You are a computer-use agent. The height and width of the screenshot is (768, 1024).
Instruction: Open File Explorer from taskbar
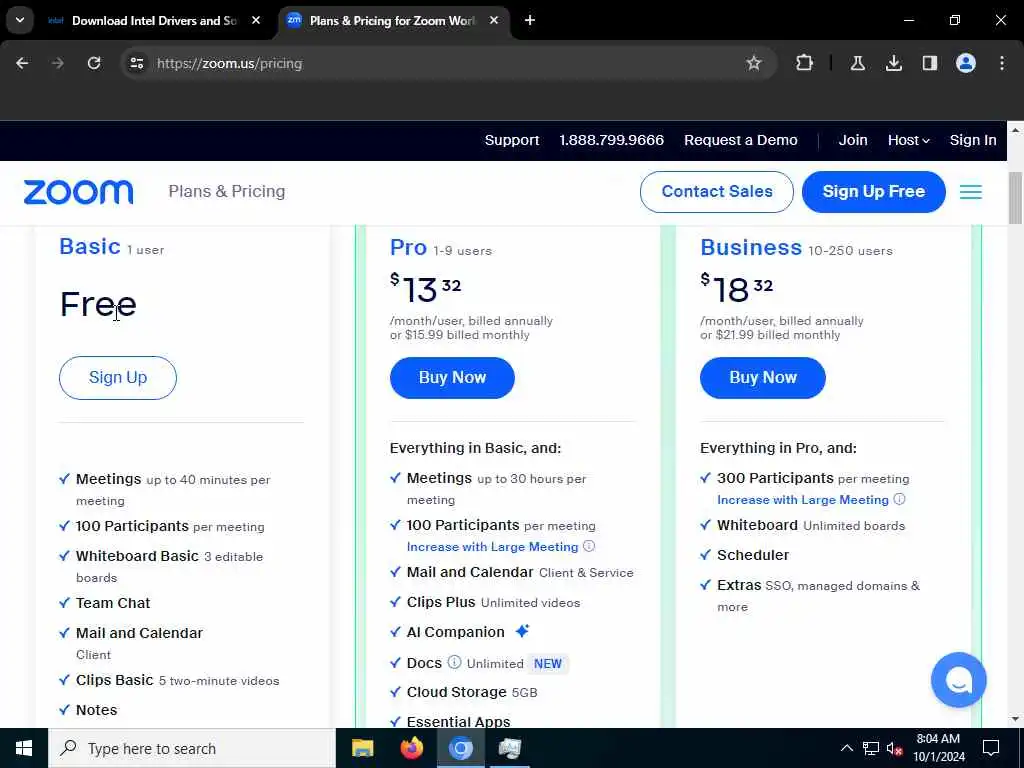[362, 748]
